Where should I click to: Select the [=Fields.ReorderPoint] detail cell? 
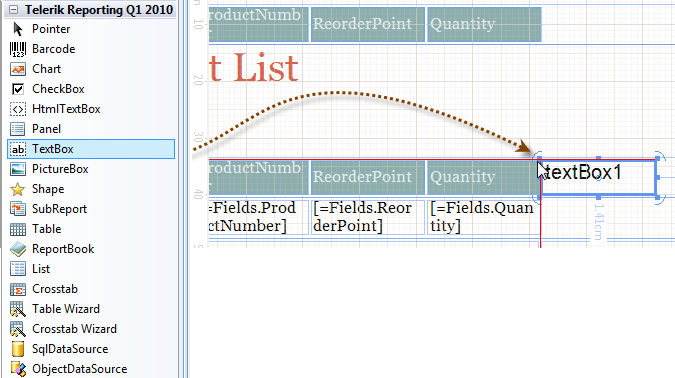(x=368, y=217)
